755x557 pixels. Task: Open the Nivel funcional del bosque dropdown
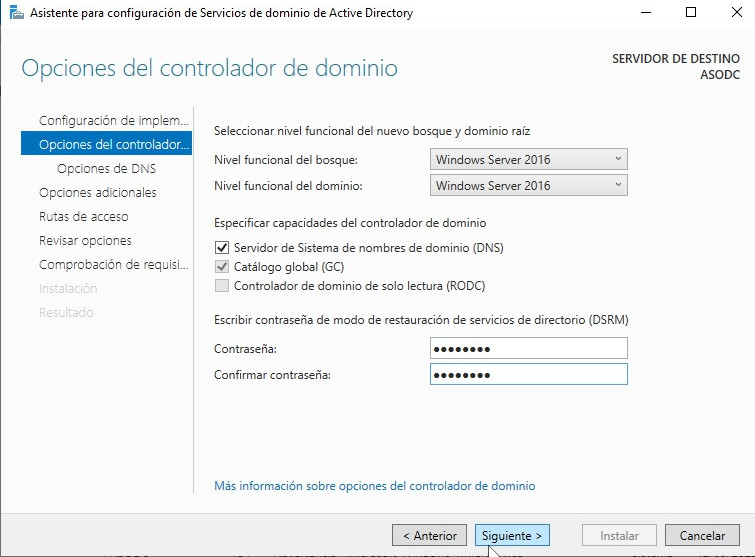point(528,159)
